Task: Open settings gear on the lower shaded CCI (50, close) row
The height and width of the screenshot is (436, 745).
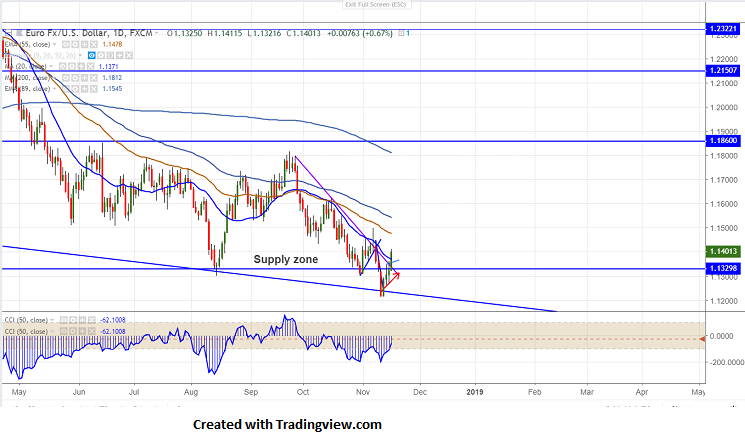Action: [73, 331]
